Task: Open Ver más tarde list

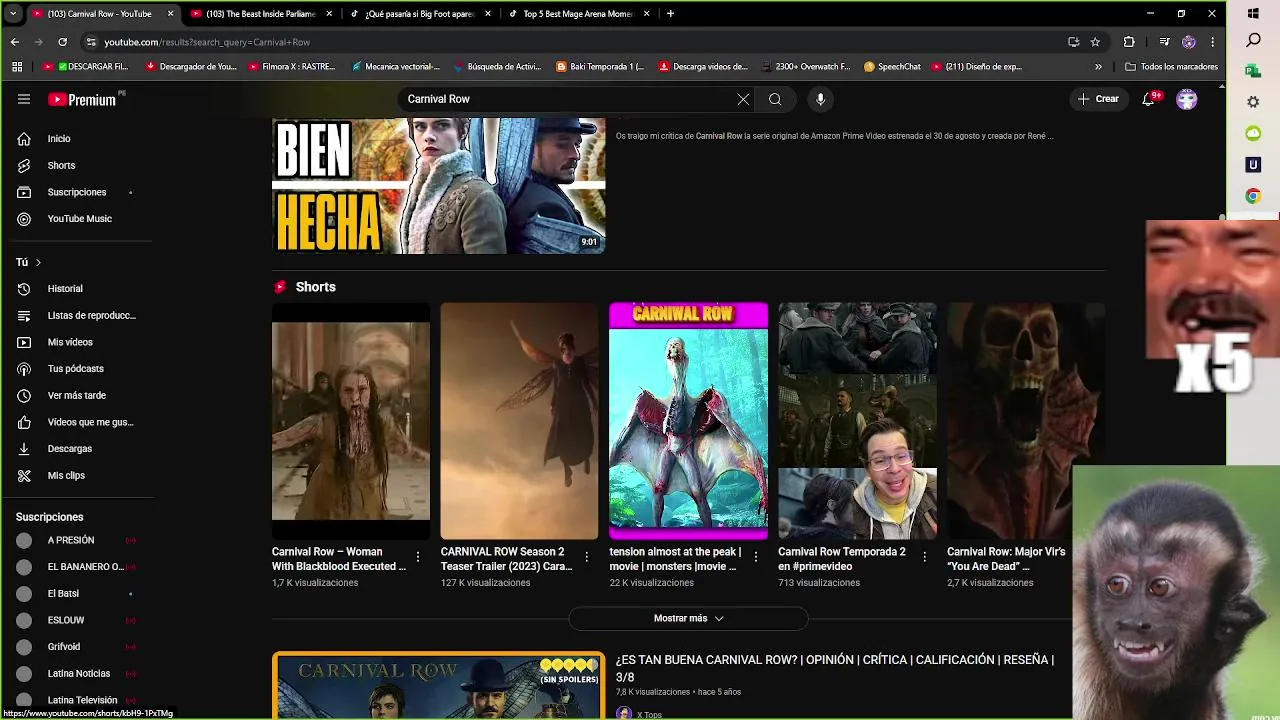Action: [78, 395]
